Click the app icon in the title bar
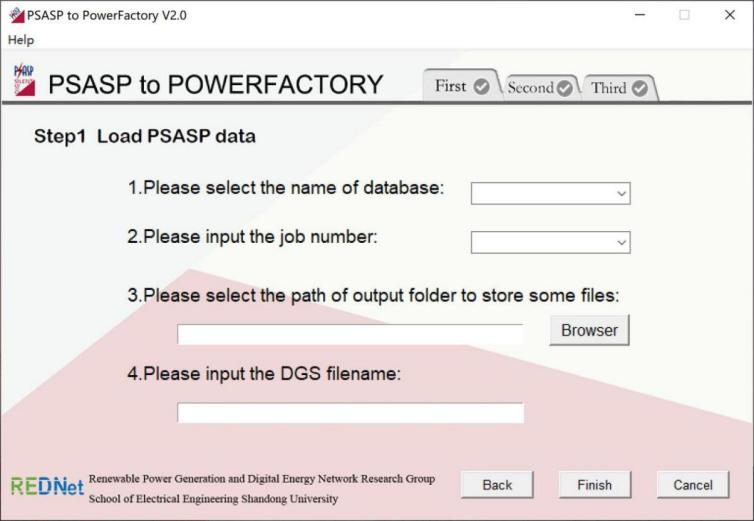Screen dimensions: 754x521 17,15
